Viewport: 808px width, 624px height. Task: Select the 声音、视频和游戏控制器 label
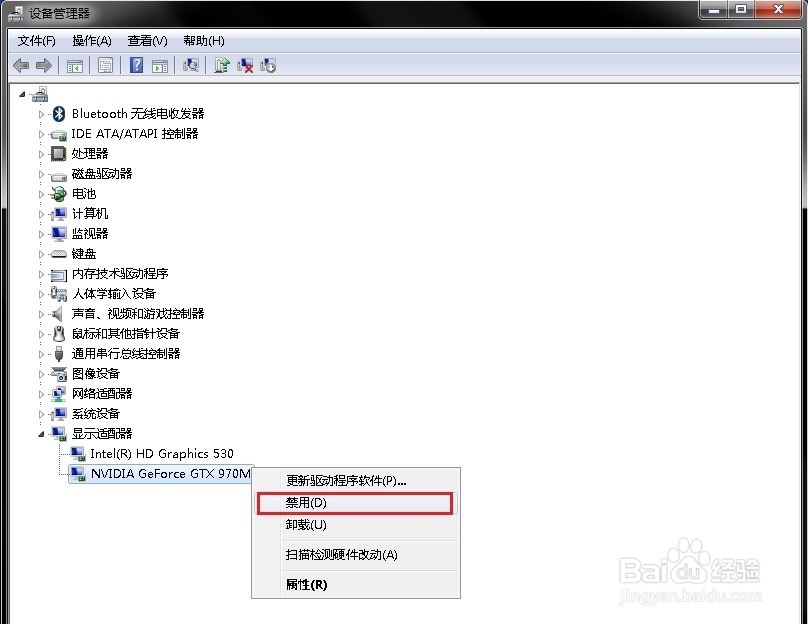[x=138, y=314]
